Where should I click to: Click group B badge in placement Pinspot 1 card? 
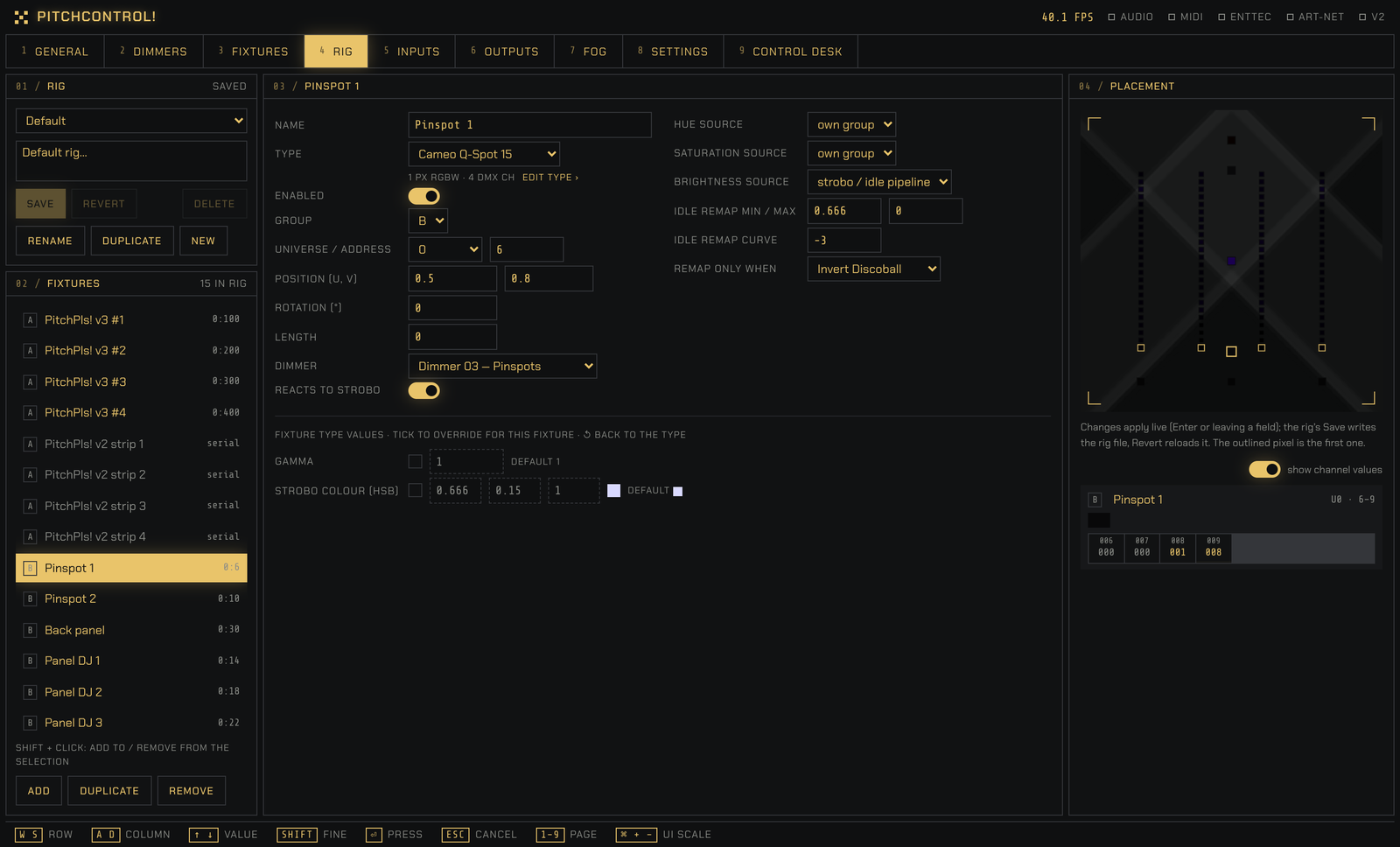(x=1095, y=500)
